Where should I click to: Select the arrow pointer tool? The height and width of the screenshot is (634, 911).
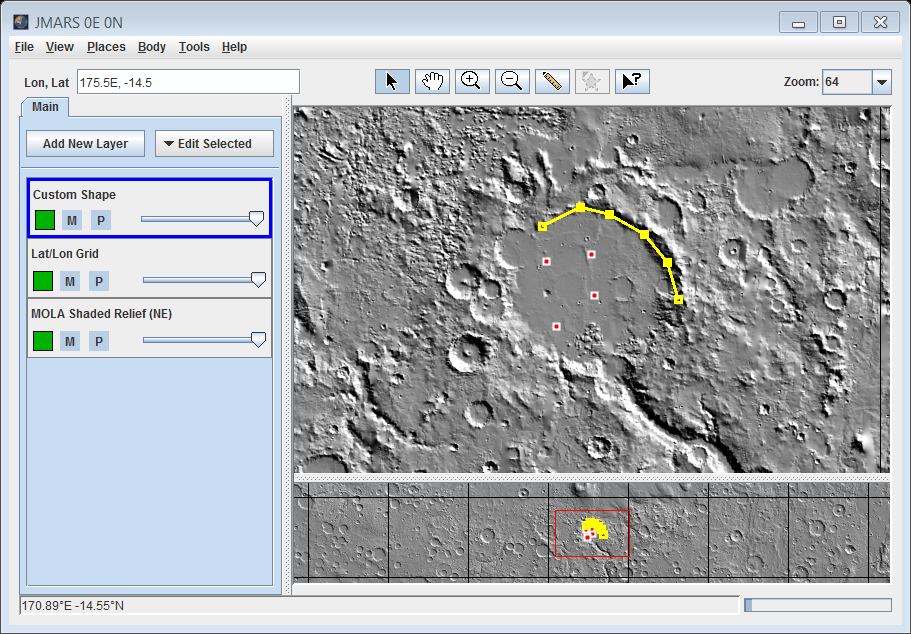(x=392, y=82)
